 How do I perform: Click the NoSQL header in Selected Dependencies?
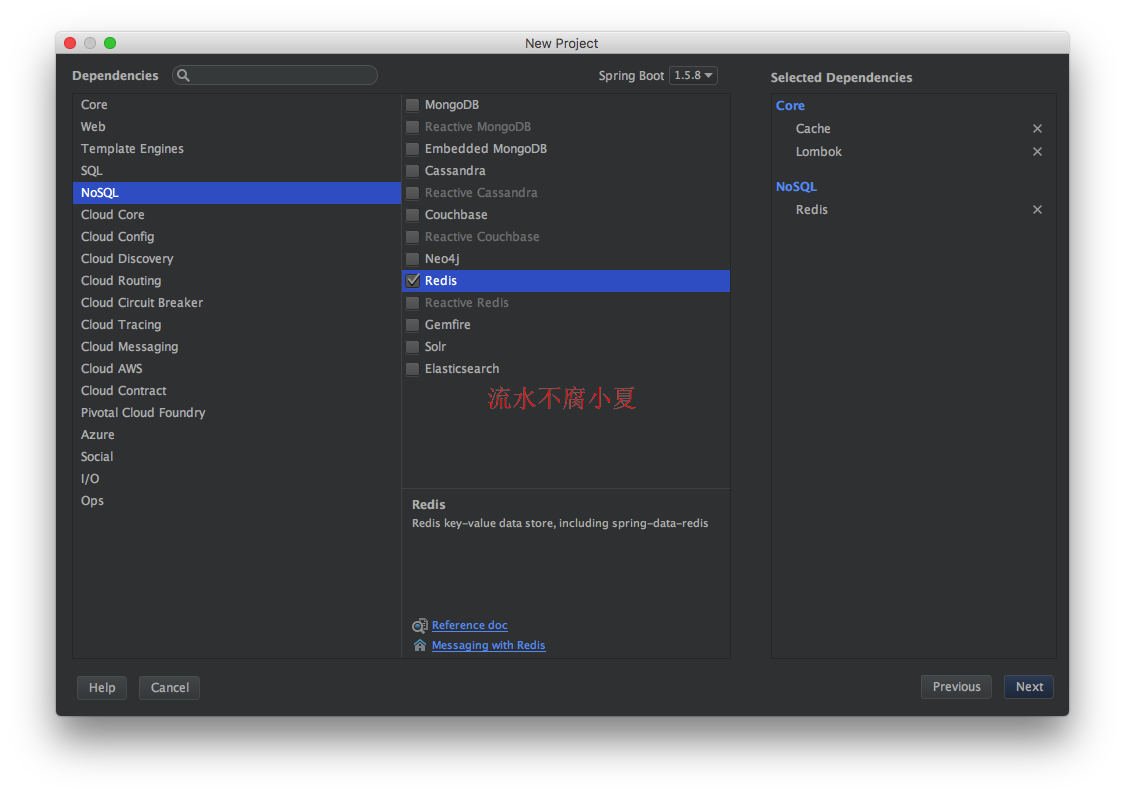tap(796, 187)
